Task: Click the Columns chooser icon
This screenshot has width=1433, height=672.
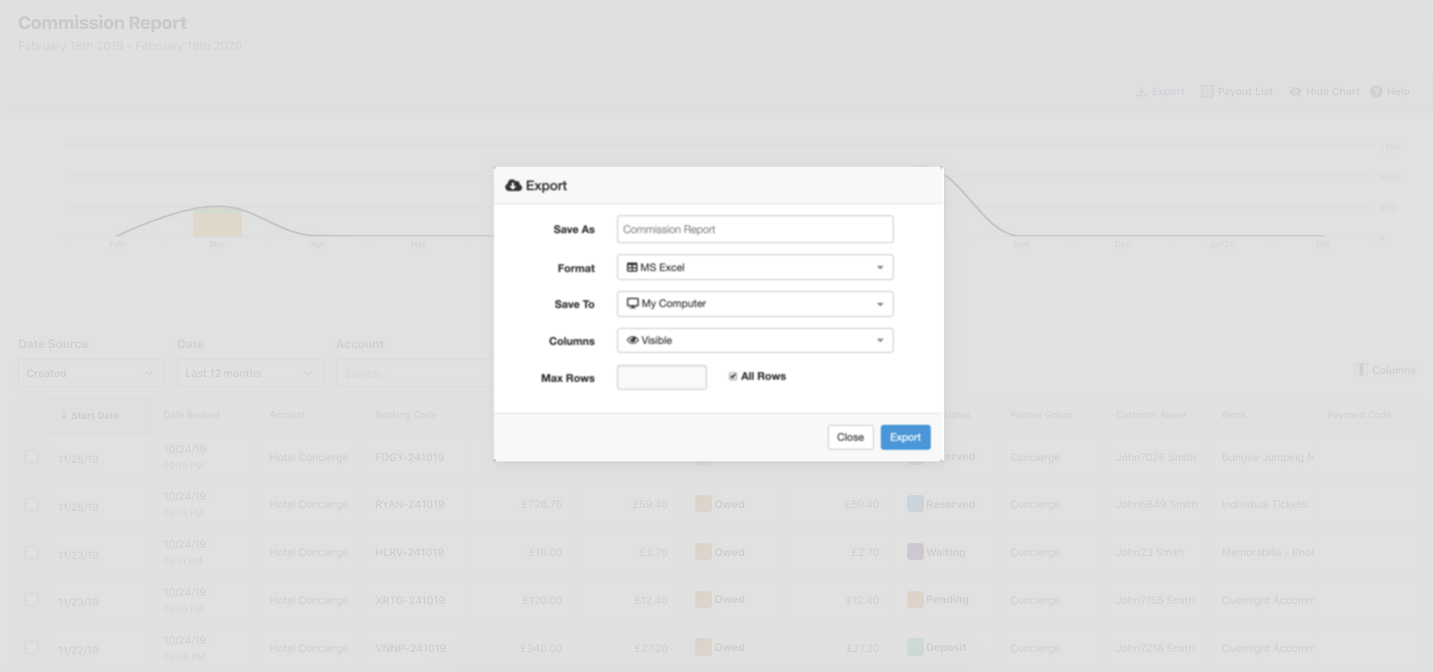Action: [1361, 370]
